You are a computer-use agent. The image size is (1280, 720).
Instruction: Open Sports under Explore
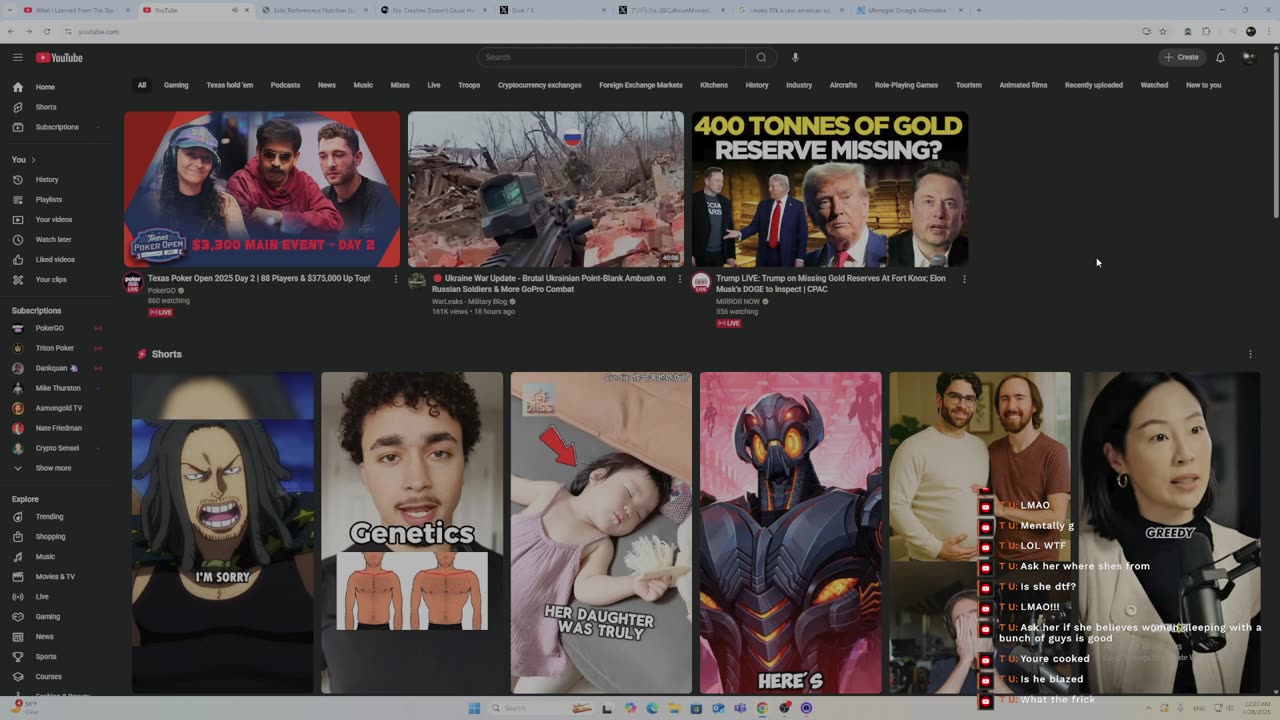(x=46, y=656)
